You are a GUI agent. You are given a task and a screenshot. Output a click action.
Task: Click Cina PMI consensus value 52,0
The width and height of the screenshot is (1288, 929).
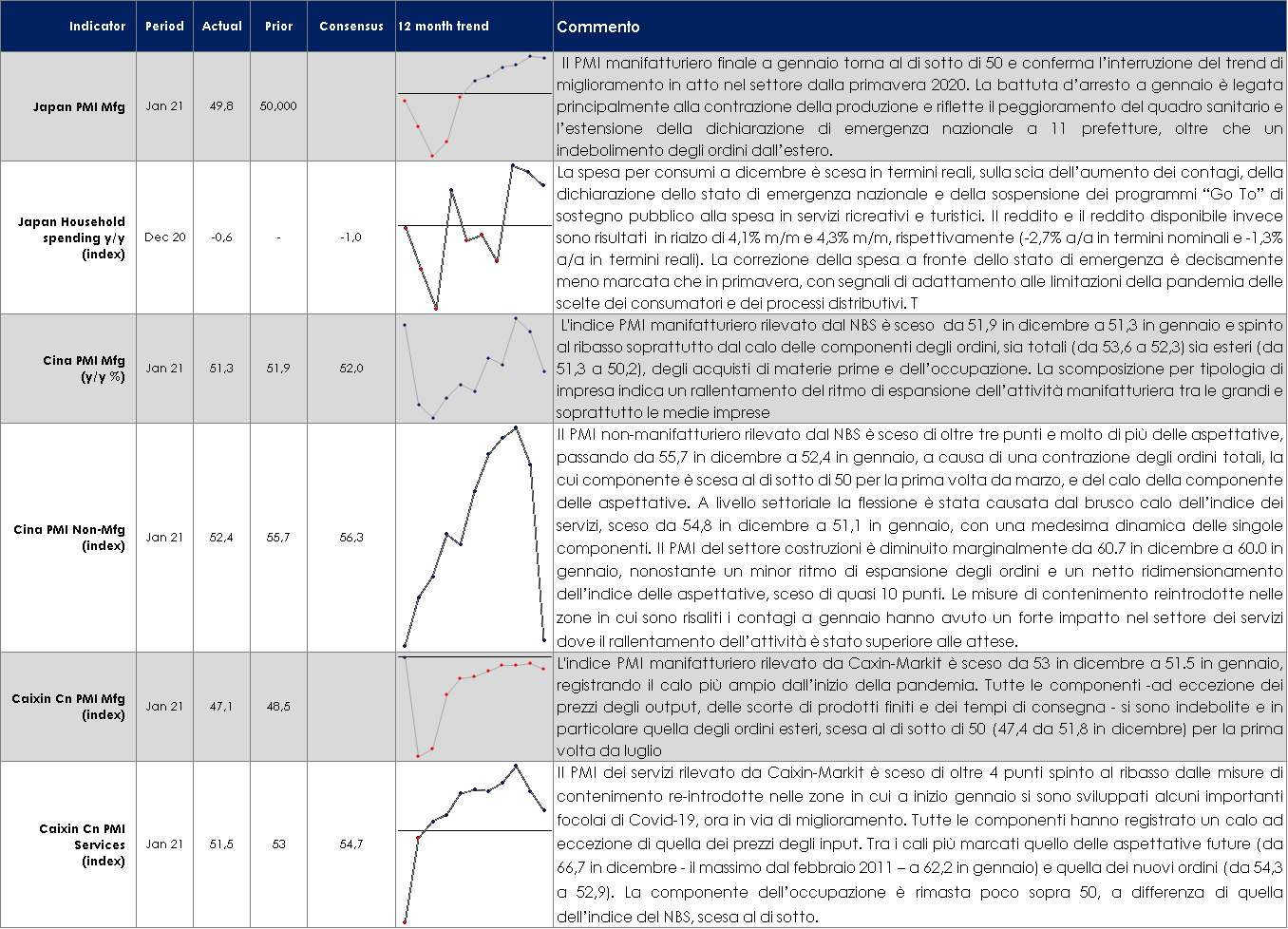351,369
